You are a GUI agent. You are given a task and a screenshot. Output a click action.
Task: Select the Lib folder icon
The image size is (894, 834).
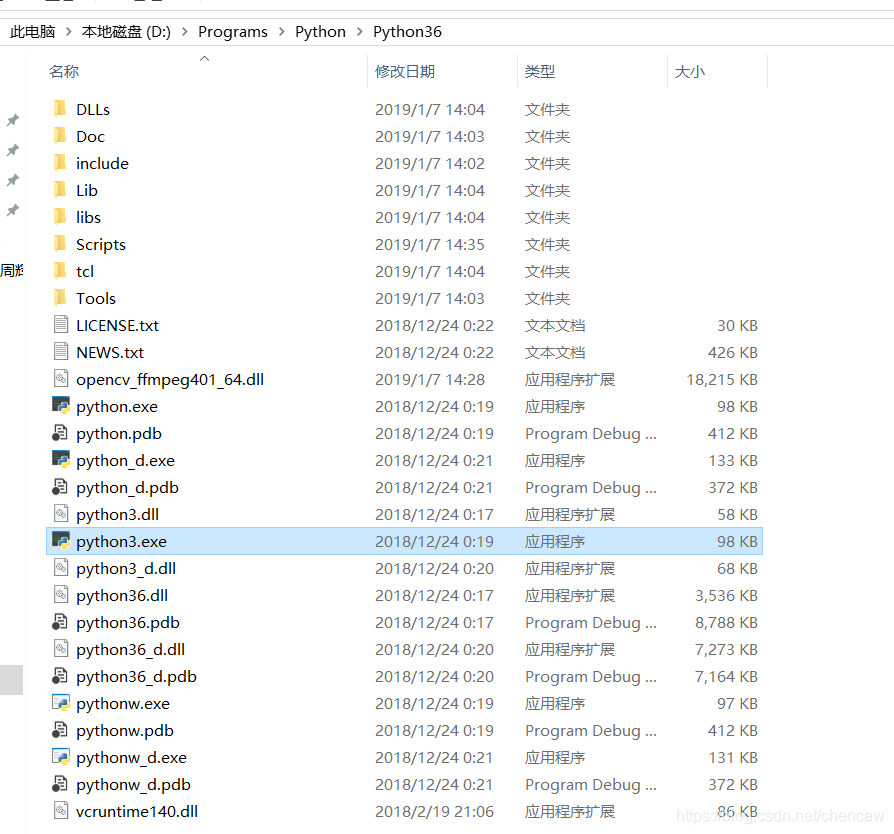click(60, 190)
